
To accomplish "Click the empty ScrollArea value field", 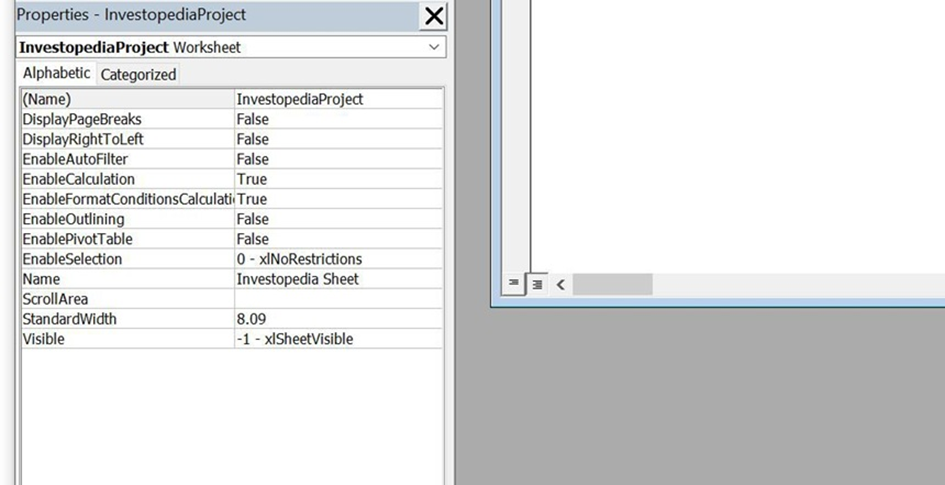I will click(x=338, y=299).
